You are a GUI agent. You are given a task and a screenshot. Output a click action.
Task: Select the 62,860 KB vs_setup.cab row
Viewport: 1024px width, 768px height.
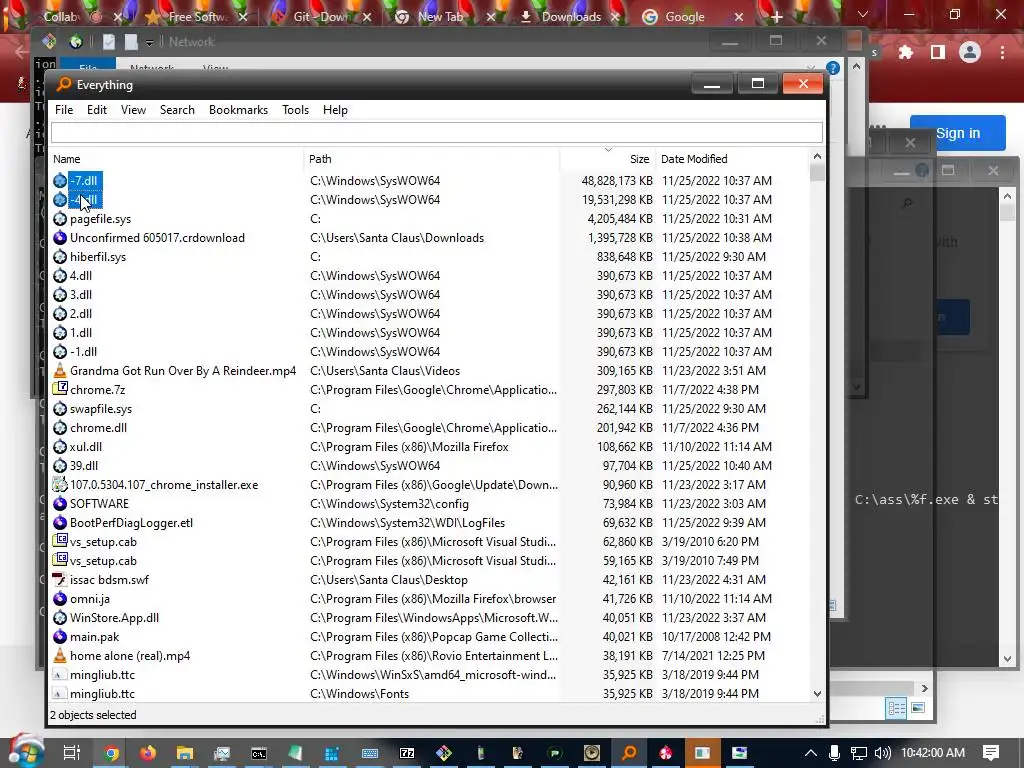point(429,541)
